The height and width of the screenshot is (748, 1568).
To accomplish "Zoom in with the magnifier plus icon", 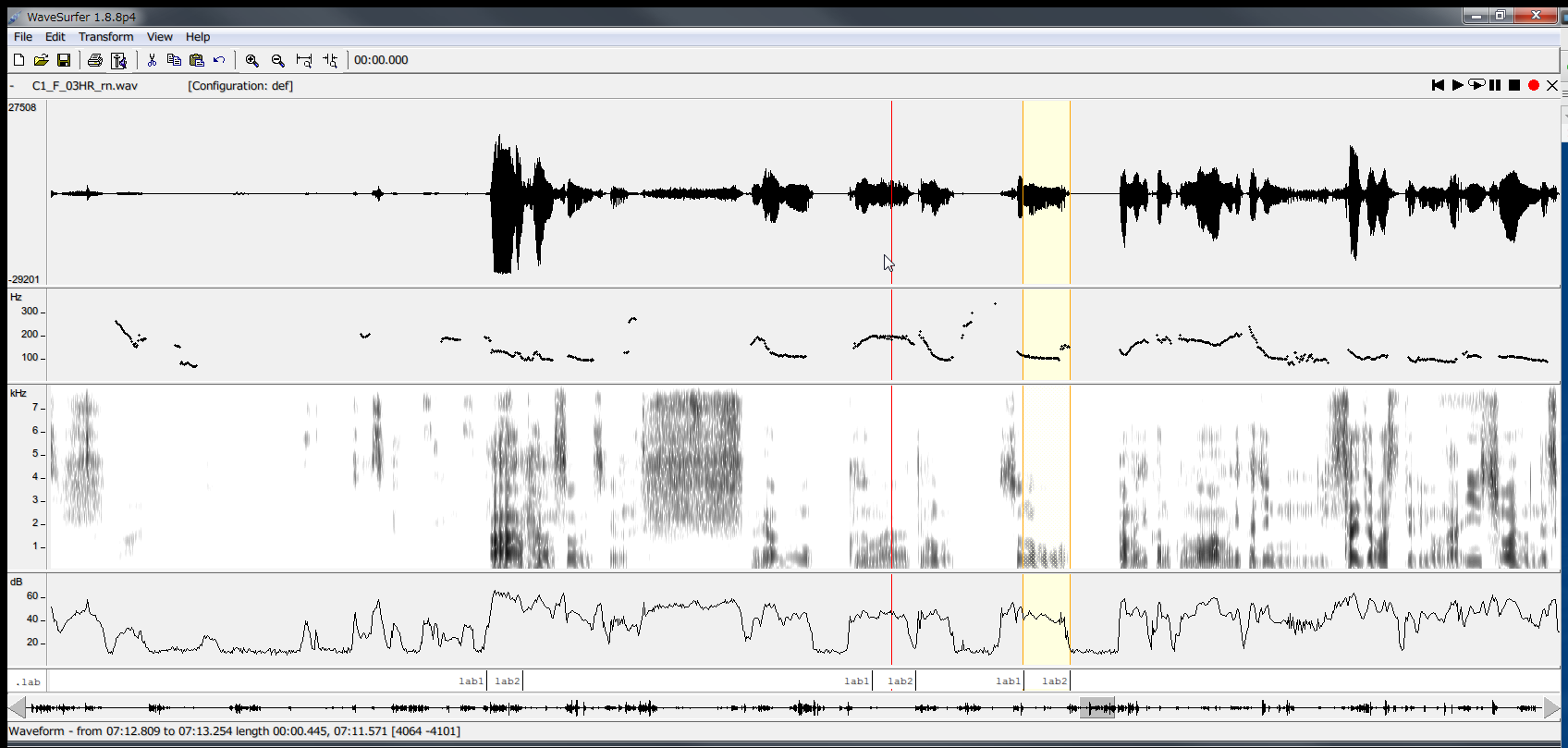I will click(251, 60).
